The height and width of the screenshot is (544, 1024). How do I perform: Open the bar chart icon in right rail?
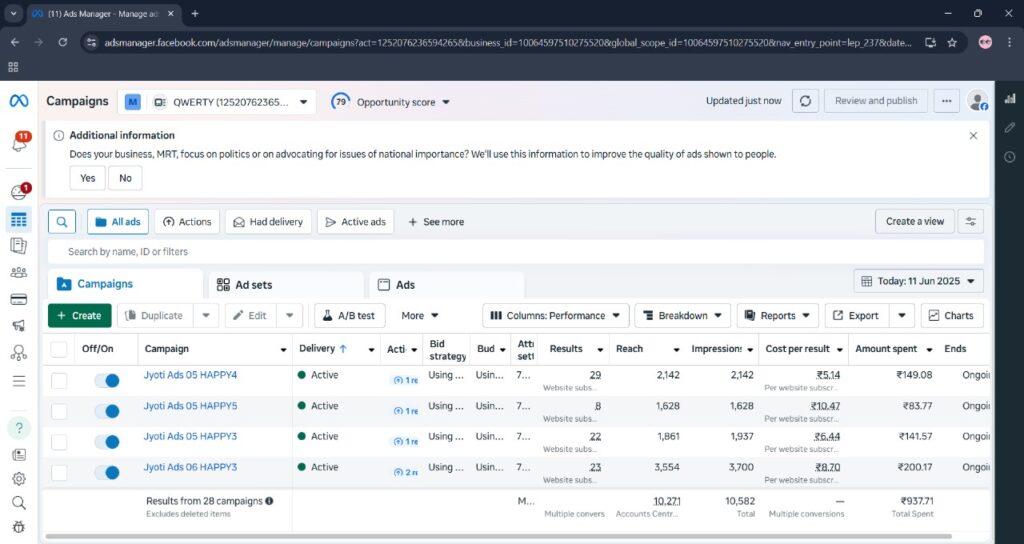[x=1010, y=99]
